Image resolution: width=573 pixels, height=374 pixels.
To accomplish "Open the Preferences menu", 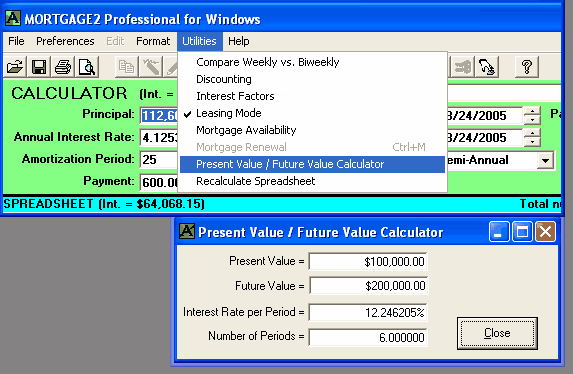I will pyautogui.click(x=65, y=41).
